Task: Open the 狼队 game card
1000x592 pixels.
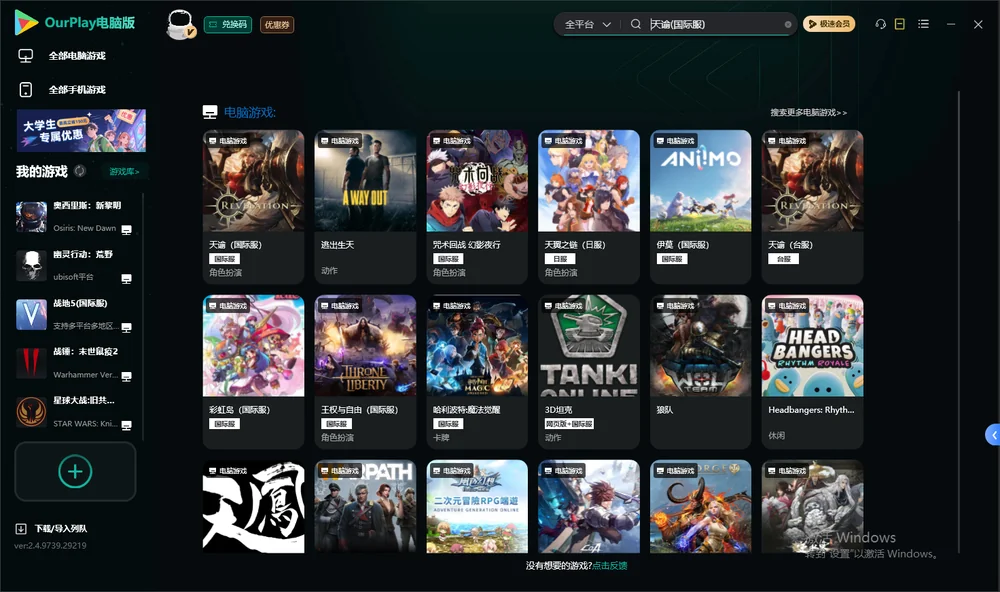Action: pos(700,372)
